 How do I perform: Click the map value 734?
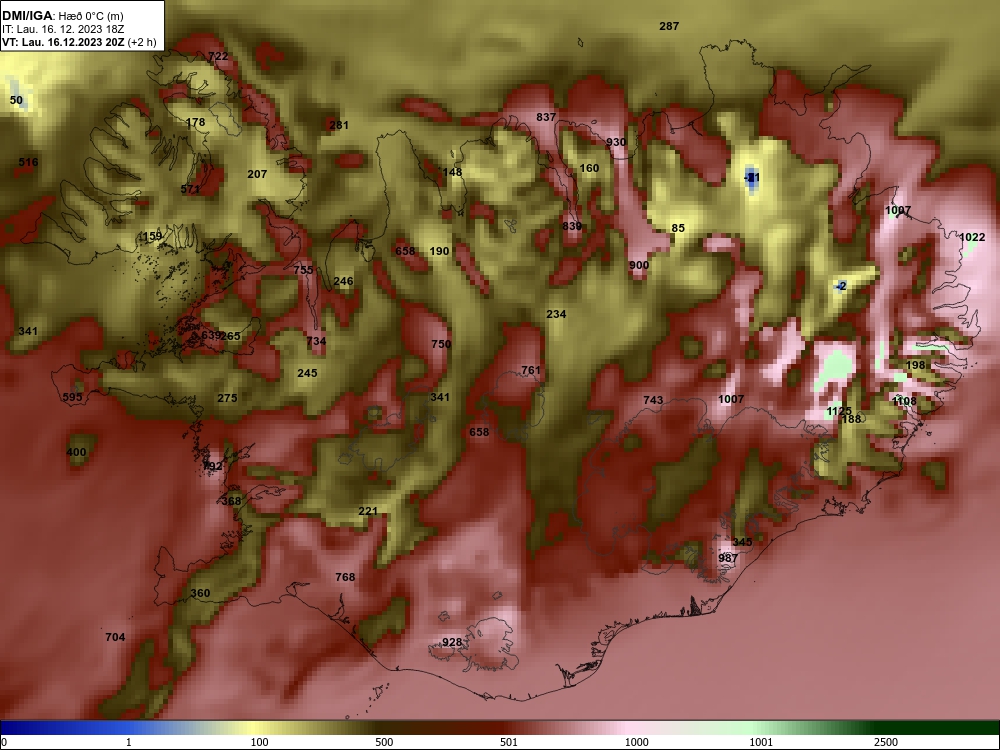pyautogui.click(x=316, y=341)
